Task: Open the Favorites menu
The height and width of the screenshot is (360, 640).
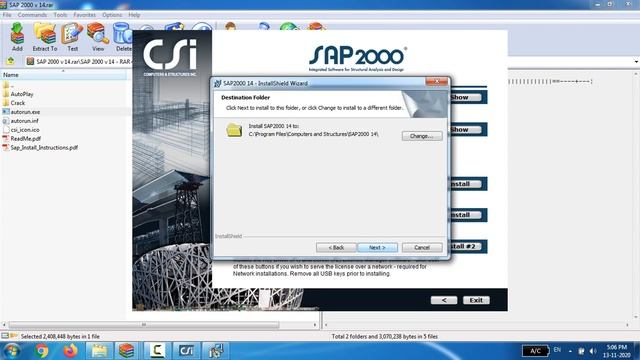Action: pyautogui.click(x=84, y=15)
